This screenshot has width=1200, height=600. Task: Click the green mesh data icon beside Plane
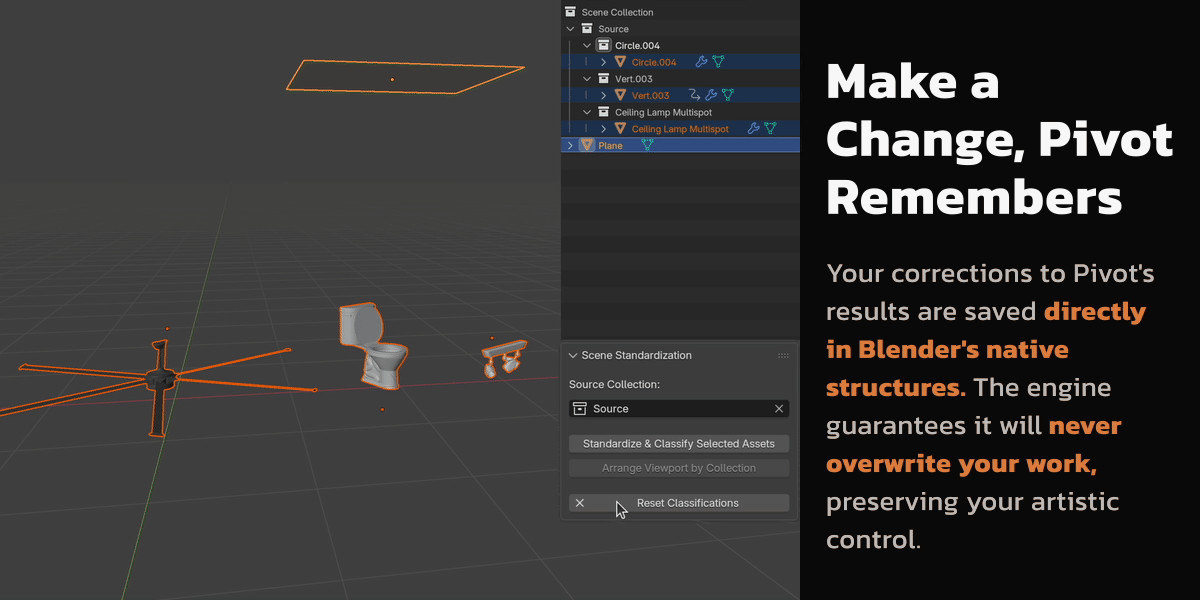click(647, 145)
